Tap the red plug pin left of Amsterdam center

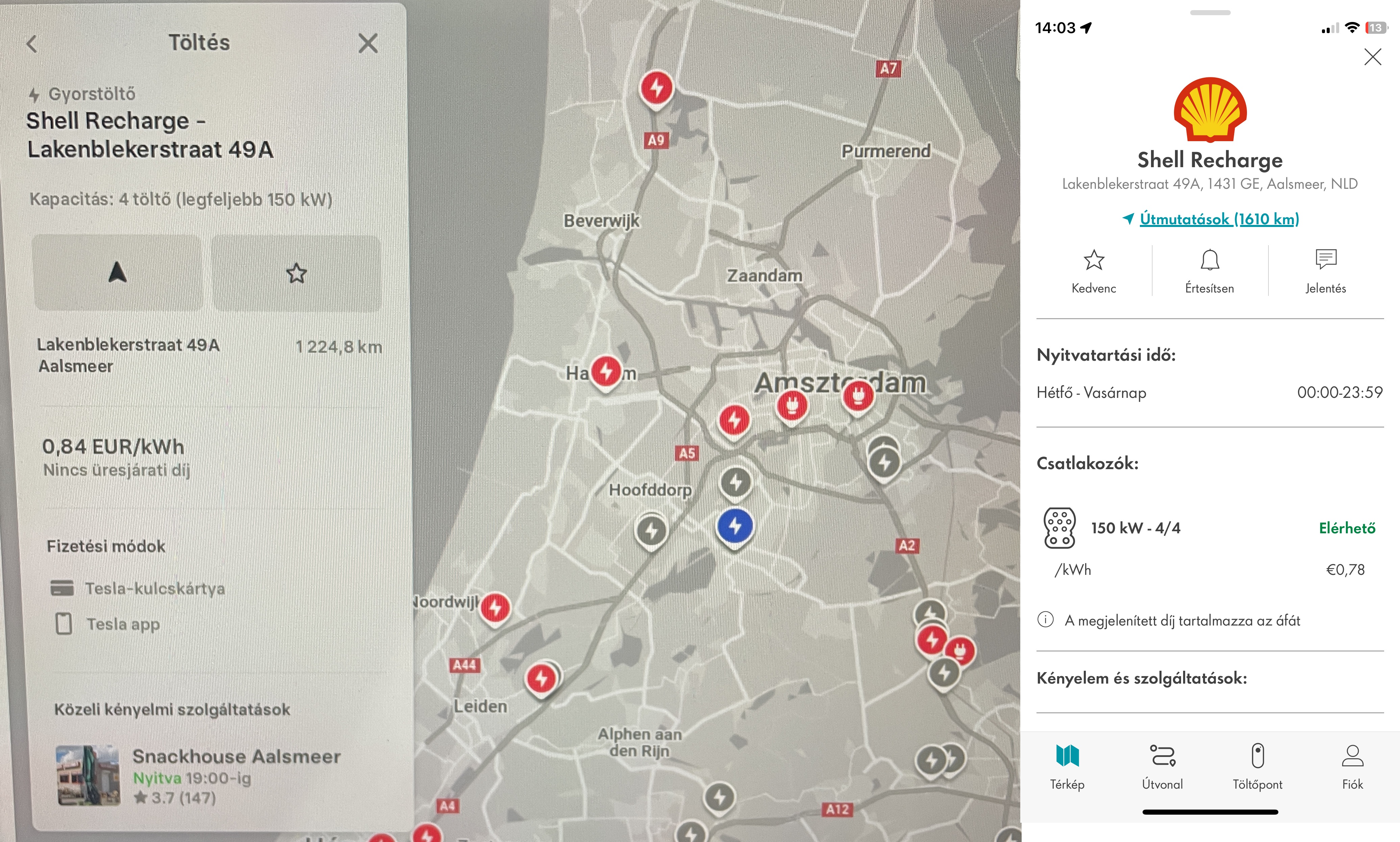(792, 406)
